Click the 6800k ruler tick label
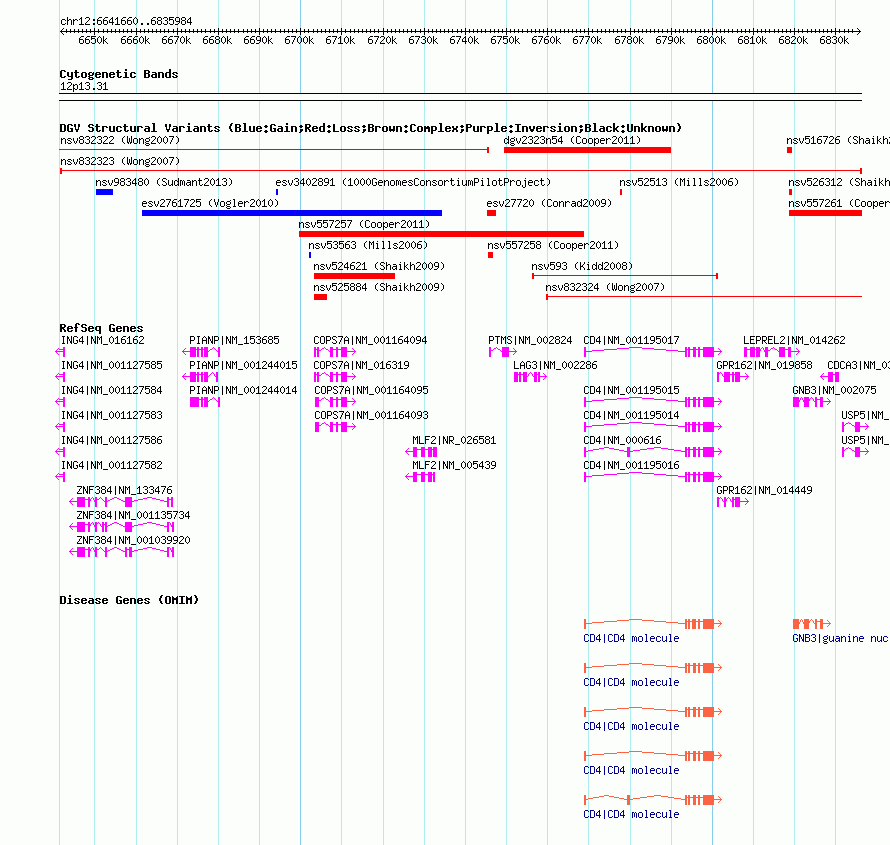Screen dimensions: 890x845 point(711,40)
